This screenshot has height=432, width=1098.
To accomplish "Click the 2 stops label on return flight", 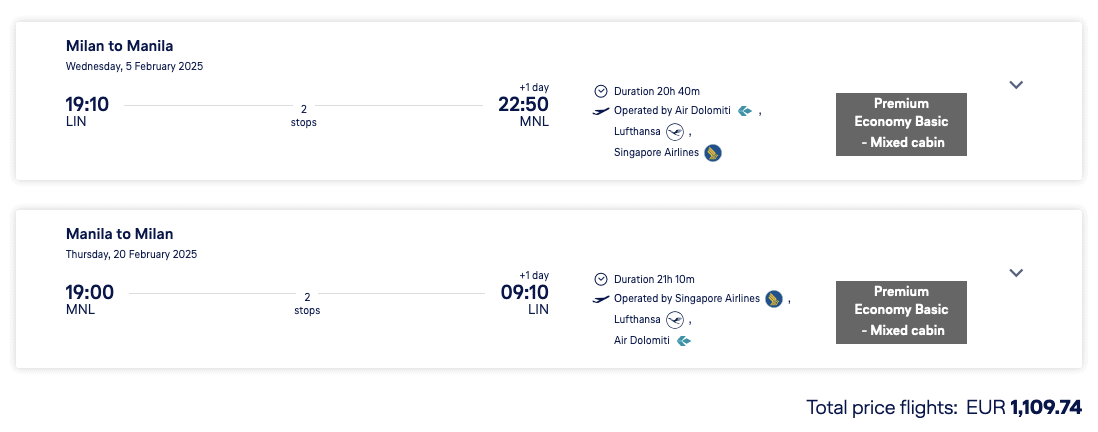I will pyautogui.click(x=307, y=303).
